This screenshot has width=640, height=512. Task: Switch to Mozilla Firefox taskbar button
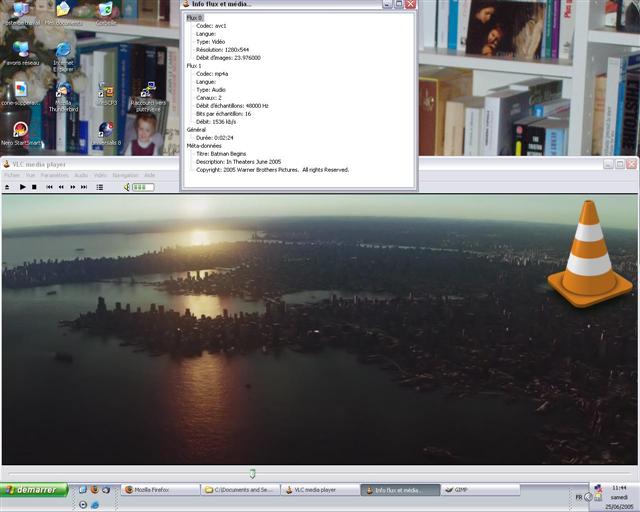pos(160,490)
